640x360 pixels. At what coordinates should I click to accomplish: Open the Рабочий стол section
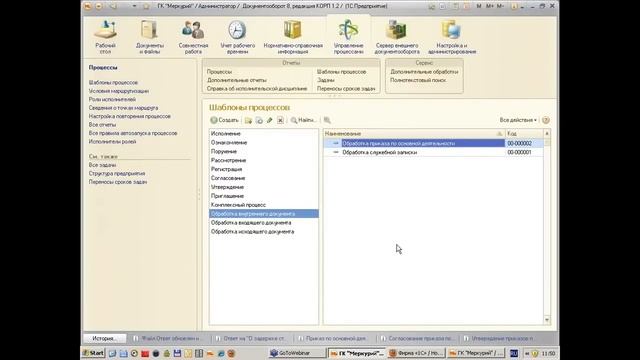tap(106, 37)
